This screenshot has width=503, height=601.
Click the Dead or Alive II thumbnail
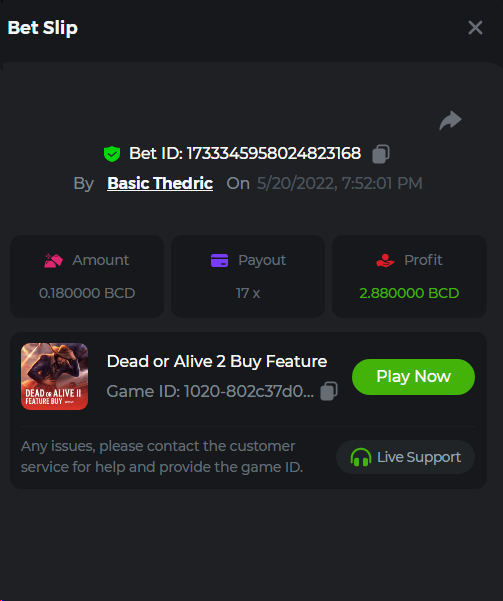coord(54,376)
